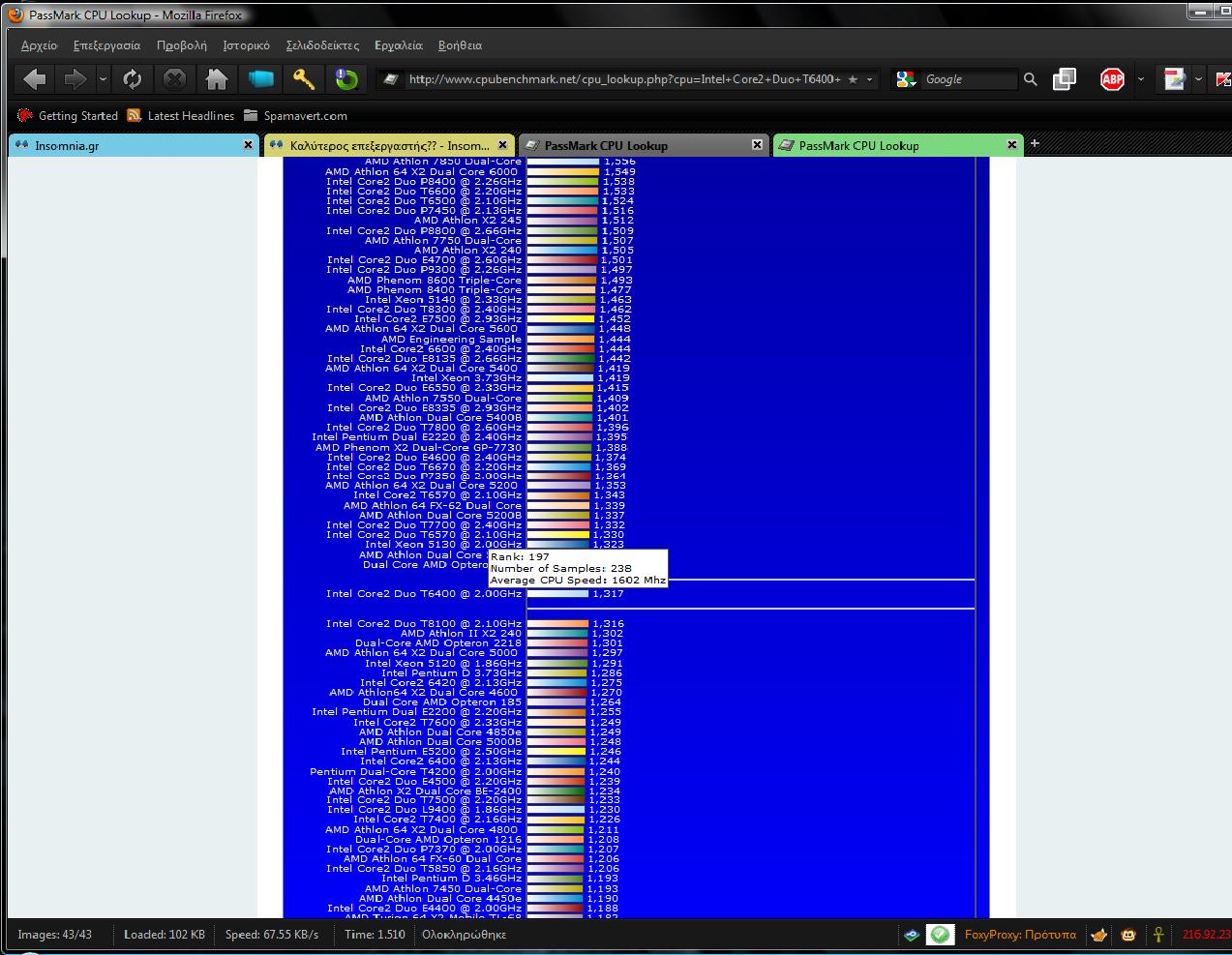Image resolution: width=1232 pixels, height=955 pixels.
Task: Click the Back navigation arrow
Action: click(x=35, y=79)
